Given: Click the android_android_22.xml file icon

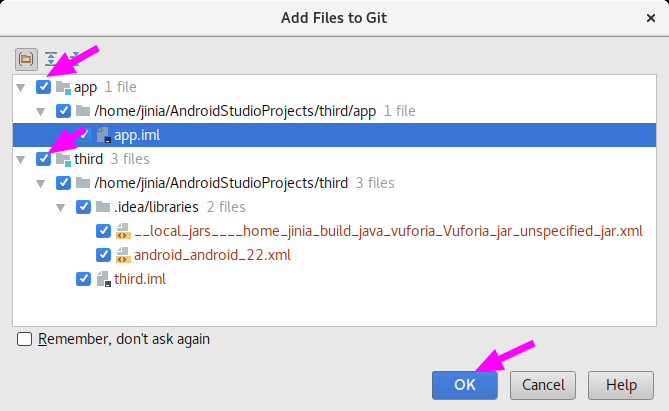Looking at the screenshot, I should pyautogui.click(x=123, y=255).
